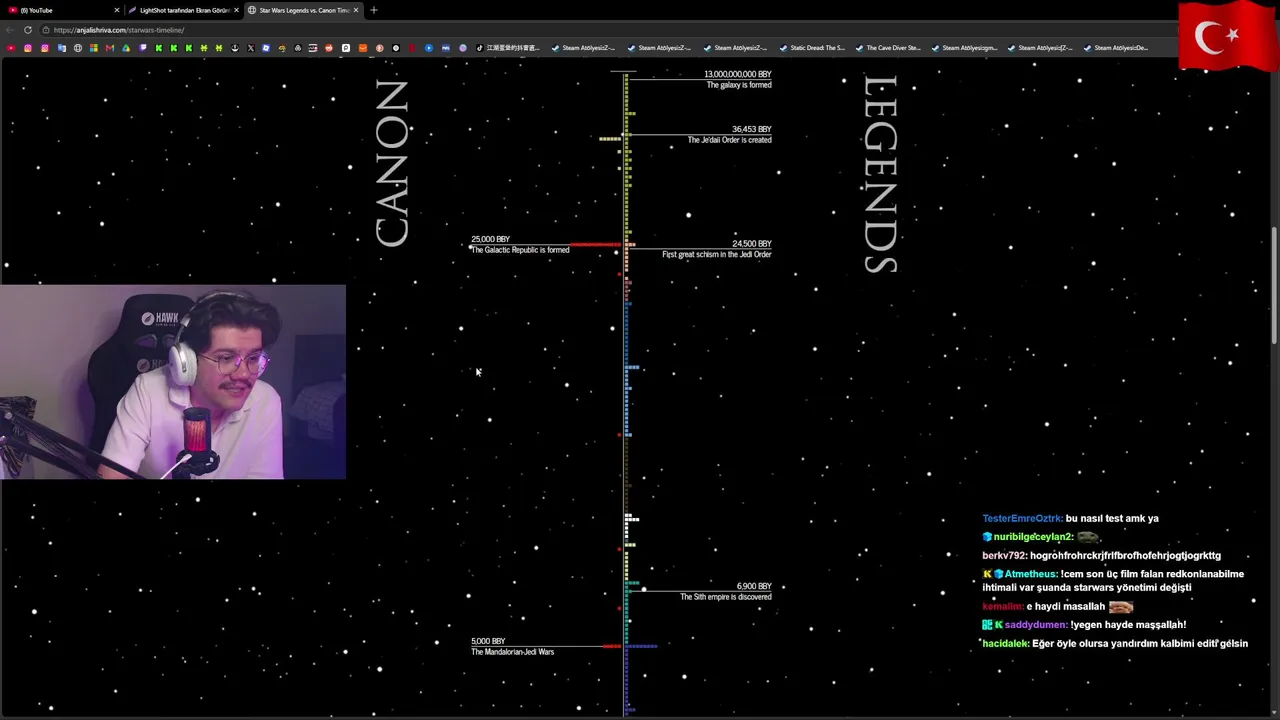Viewport: 1280px width, 720px height.
Task: Open a new browser tab
Action: [x=374, y=10]
